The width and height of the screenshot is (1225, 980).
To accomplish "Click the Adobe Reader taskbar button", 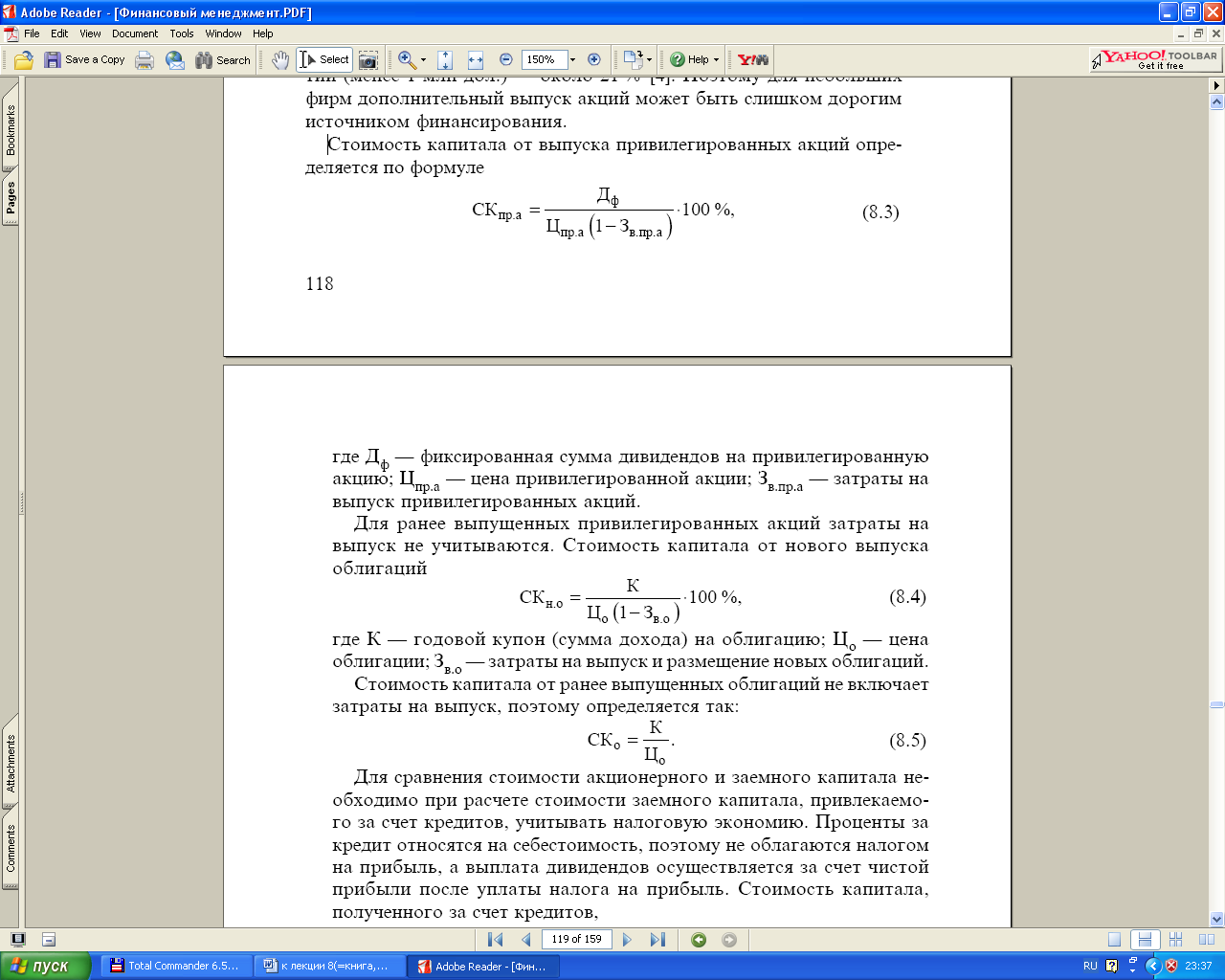I will coord(483,966).
